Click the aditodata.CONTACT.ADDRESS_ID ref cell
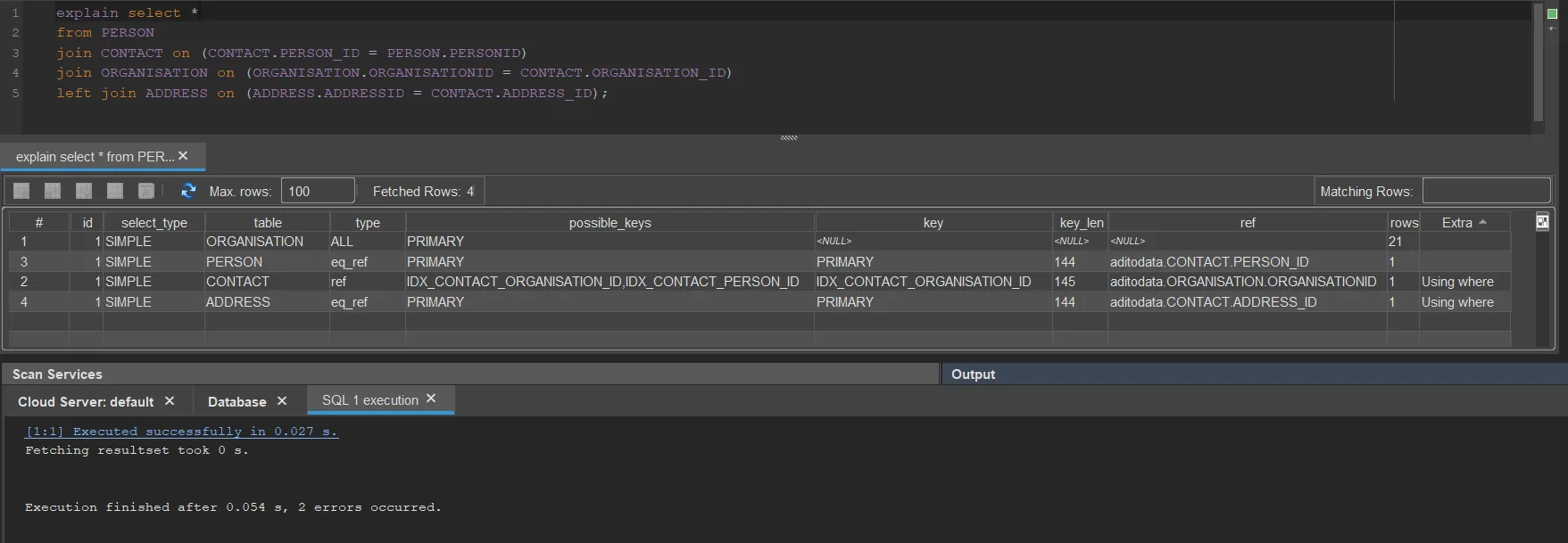This screenshot has height=543, width=1568. [1248, 302]
